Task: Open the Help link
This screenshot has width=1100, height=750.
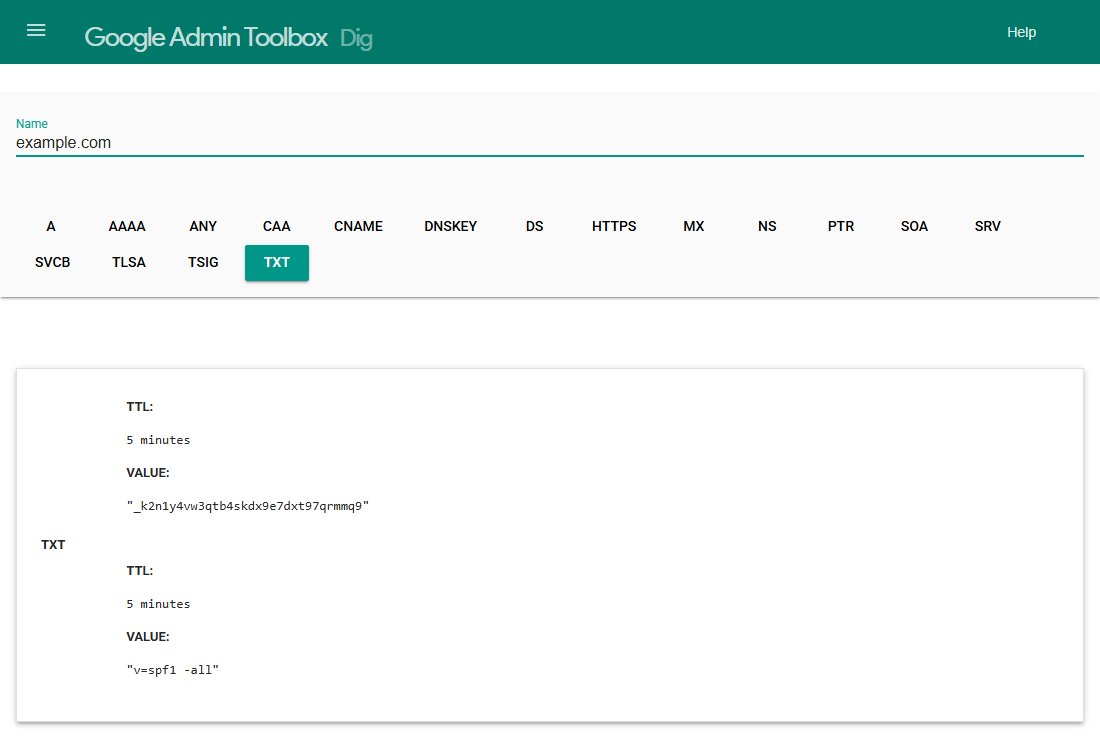Action: tap(1021, 32)
